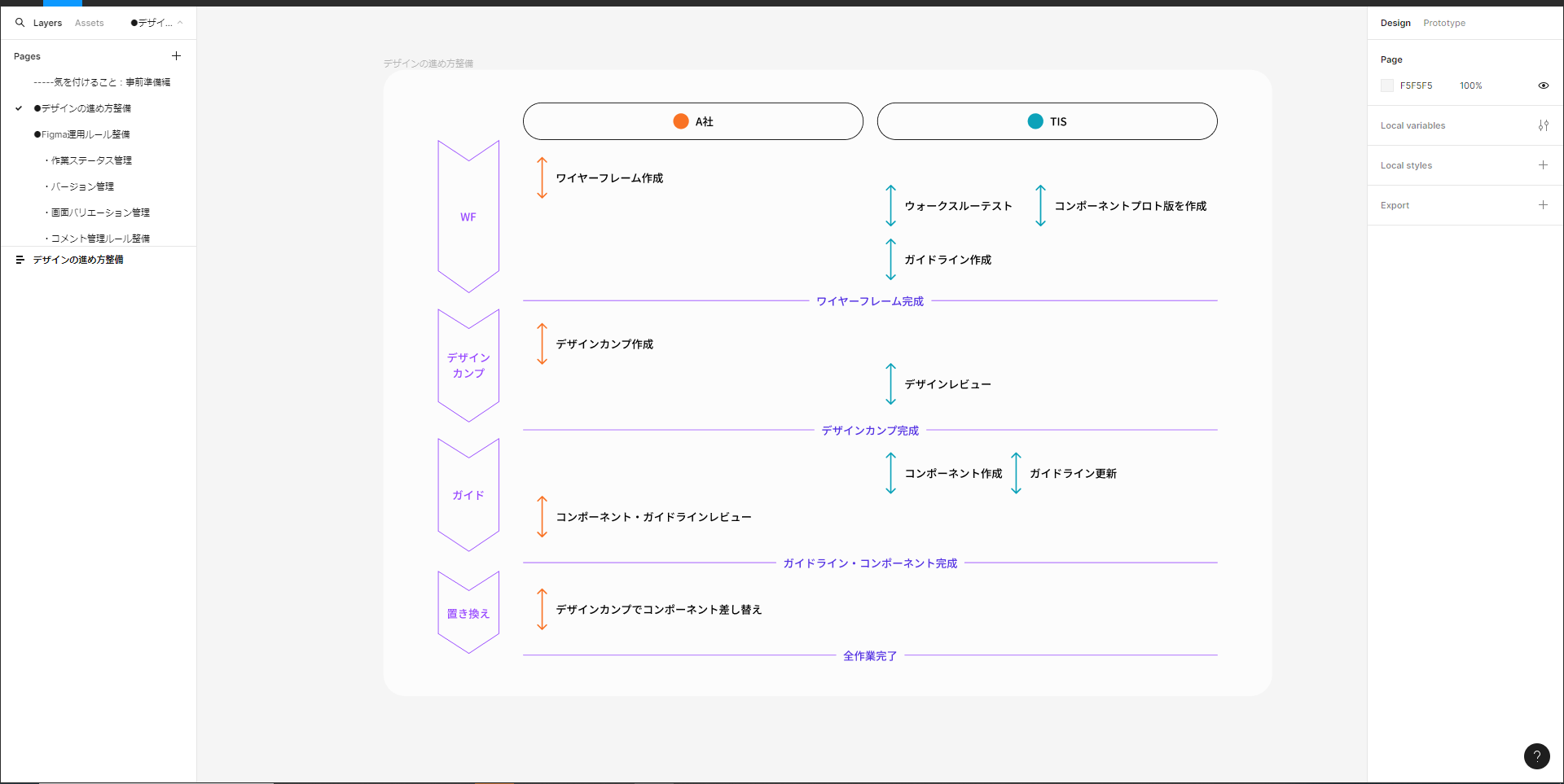Screen dimensions: 1564x784
Task: Collapse the page selector with the chevron
Action: (x=182, y=24)
